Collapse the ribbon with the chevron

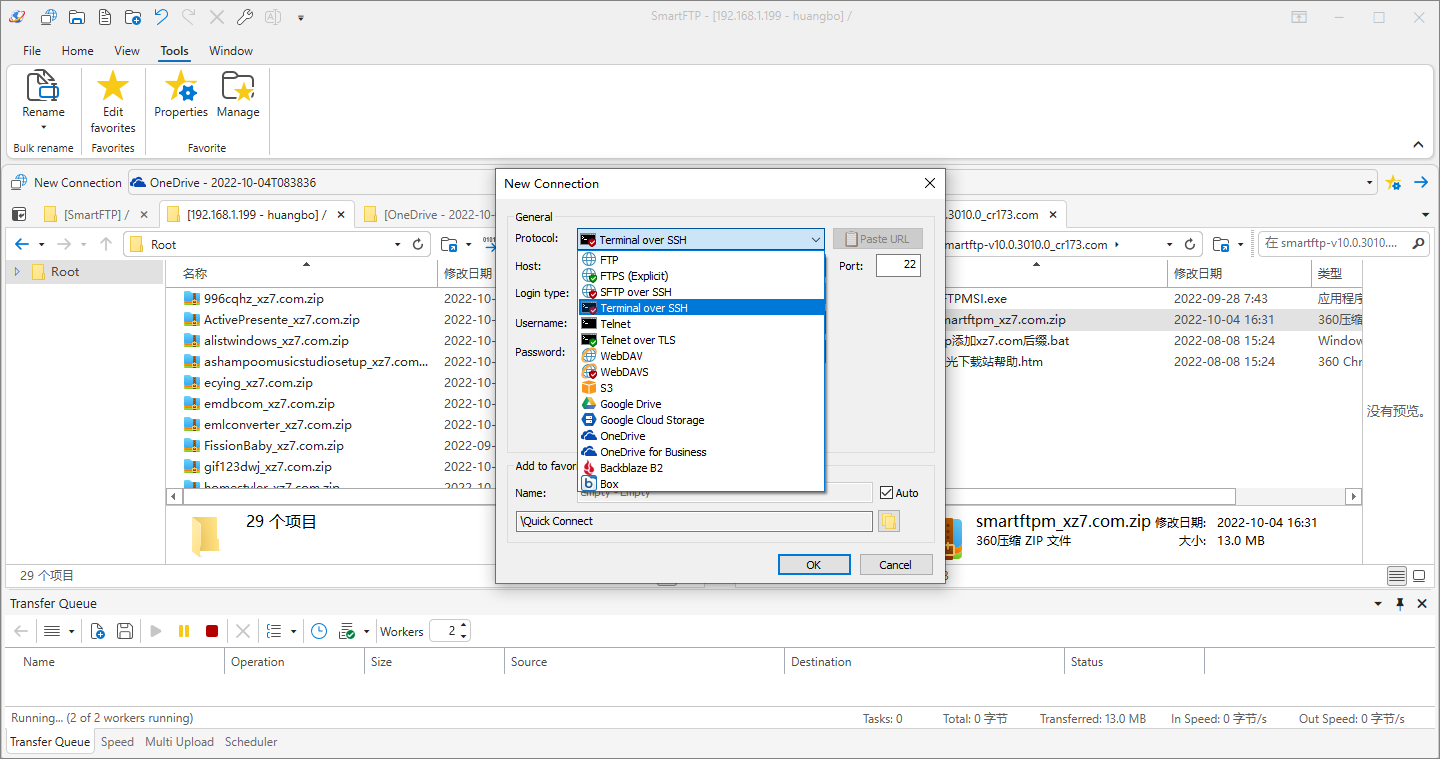[1418, 145]
